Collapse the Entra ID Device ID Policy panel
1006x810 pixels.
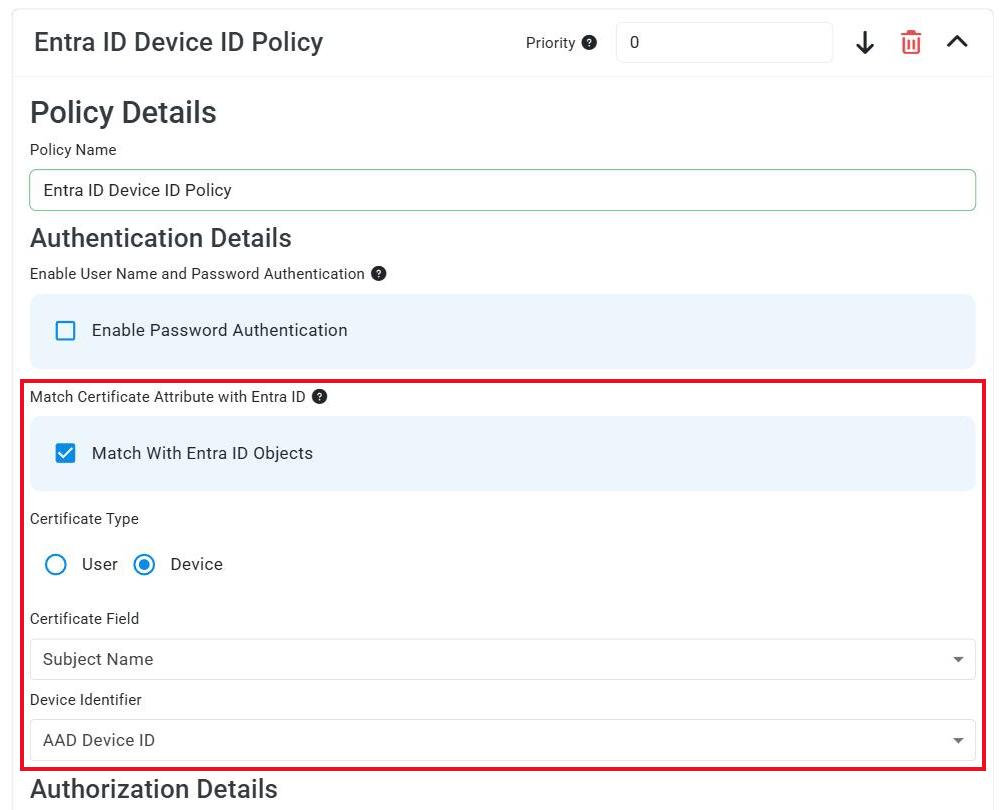tap(957, 42)
